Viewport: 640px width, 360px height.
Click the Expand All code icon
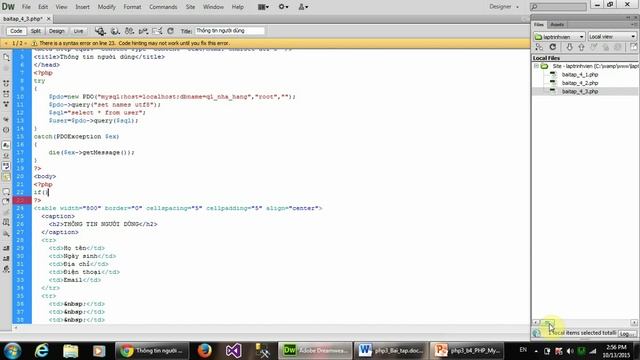pos(6,104)
